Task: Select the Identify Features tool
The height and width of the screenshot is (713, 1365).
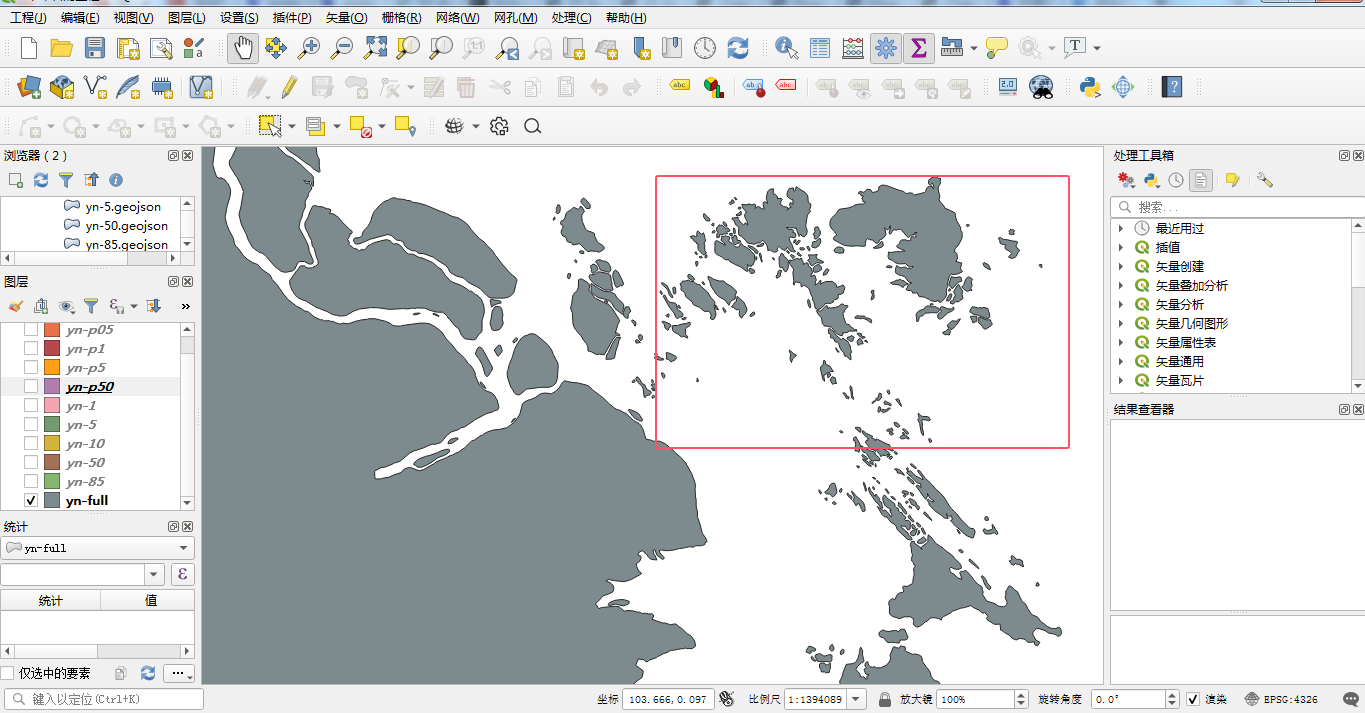Action: click(x=787, y=48)
